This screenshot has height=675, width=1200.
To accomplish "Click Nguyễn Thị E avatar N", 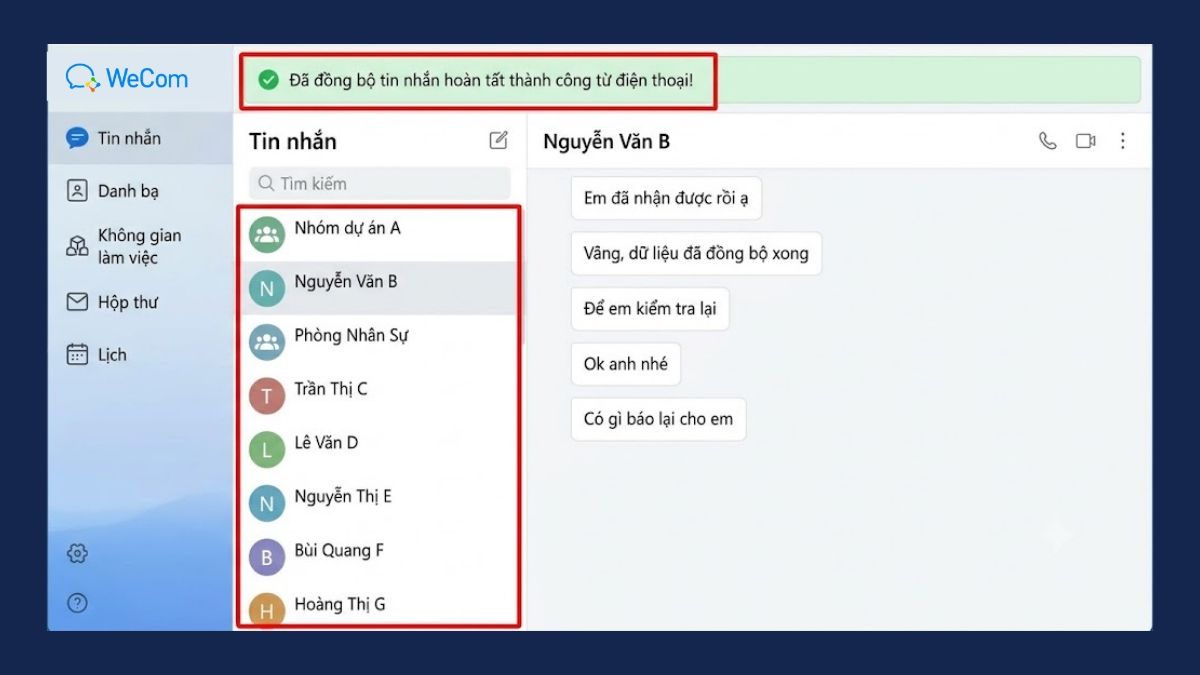I will pos(267,505).
